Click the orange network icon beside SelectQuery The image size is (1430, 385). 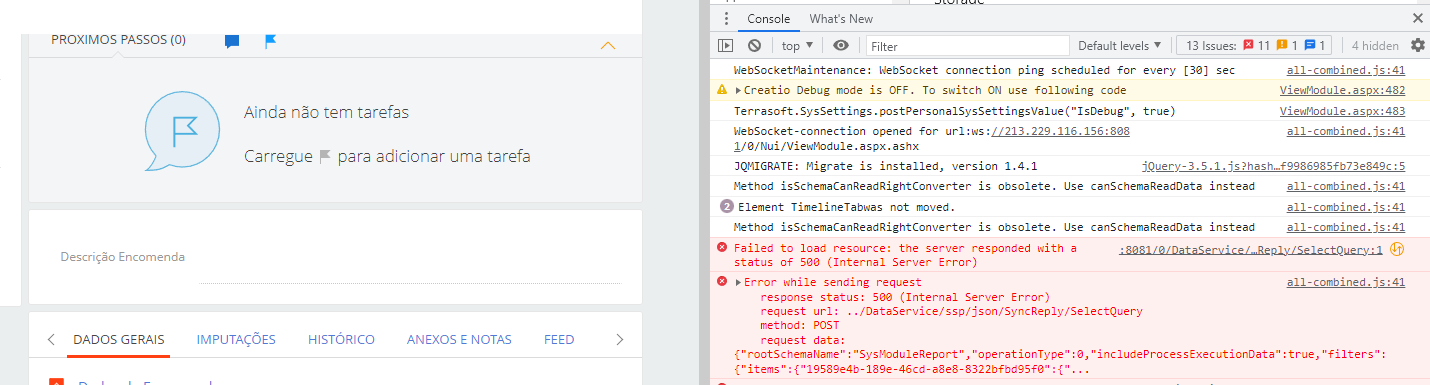(x=1398, y=250)
